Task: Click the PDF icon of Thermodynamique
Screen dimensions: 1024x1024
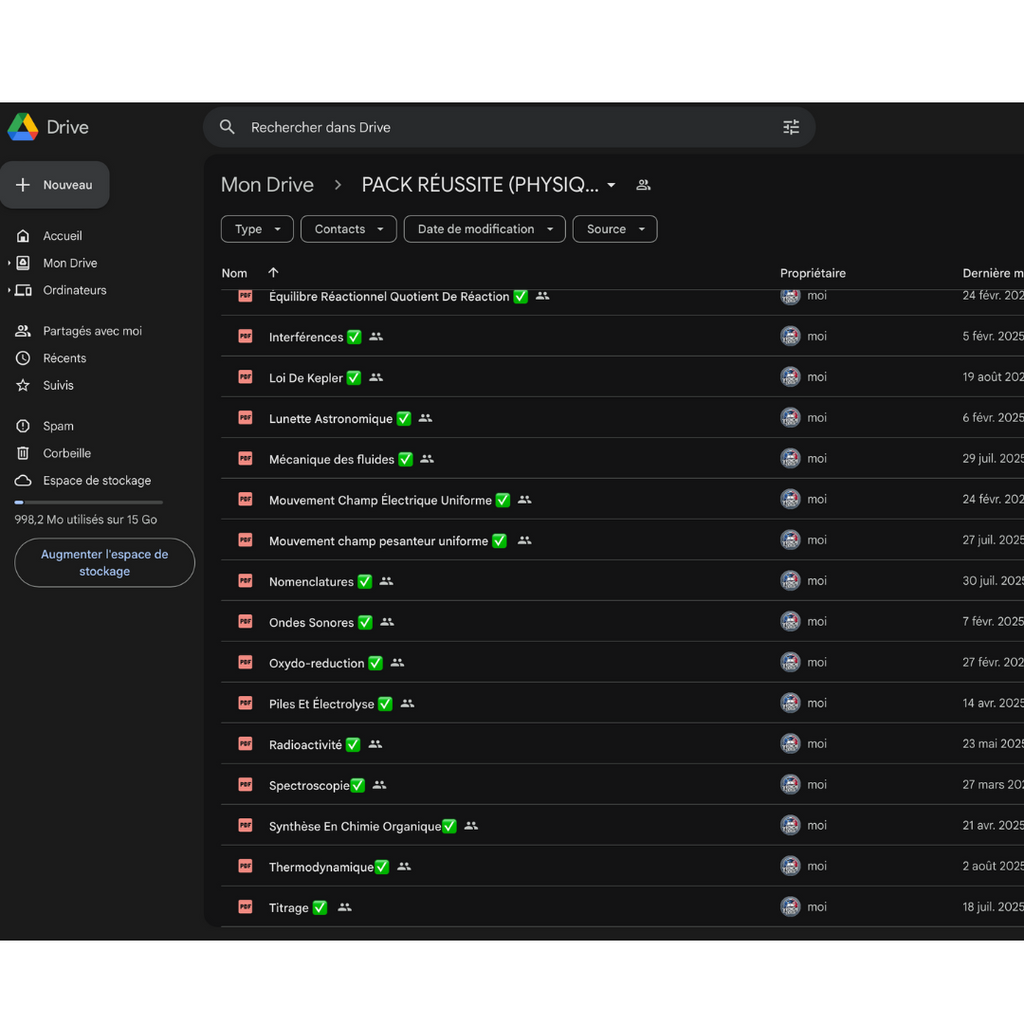Action: coord(245,866)
